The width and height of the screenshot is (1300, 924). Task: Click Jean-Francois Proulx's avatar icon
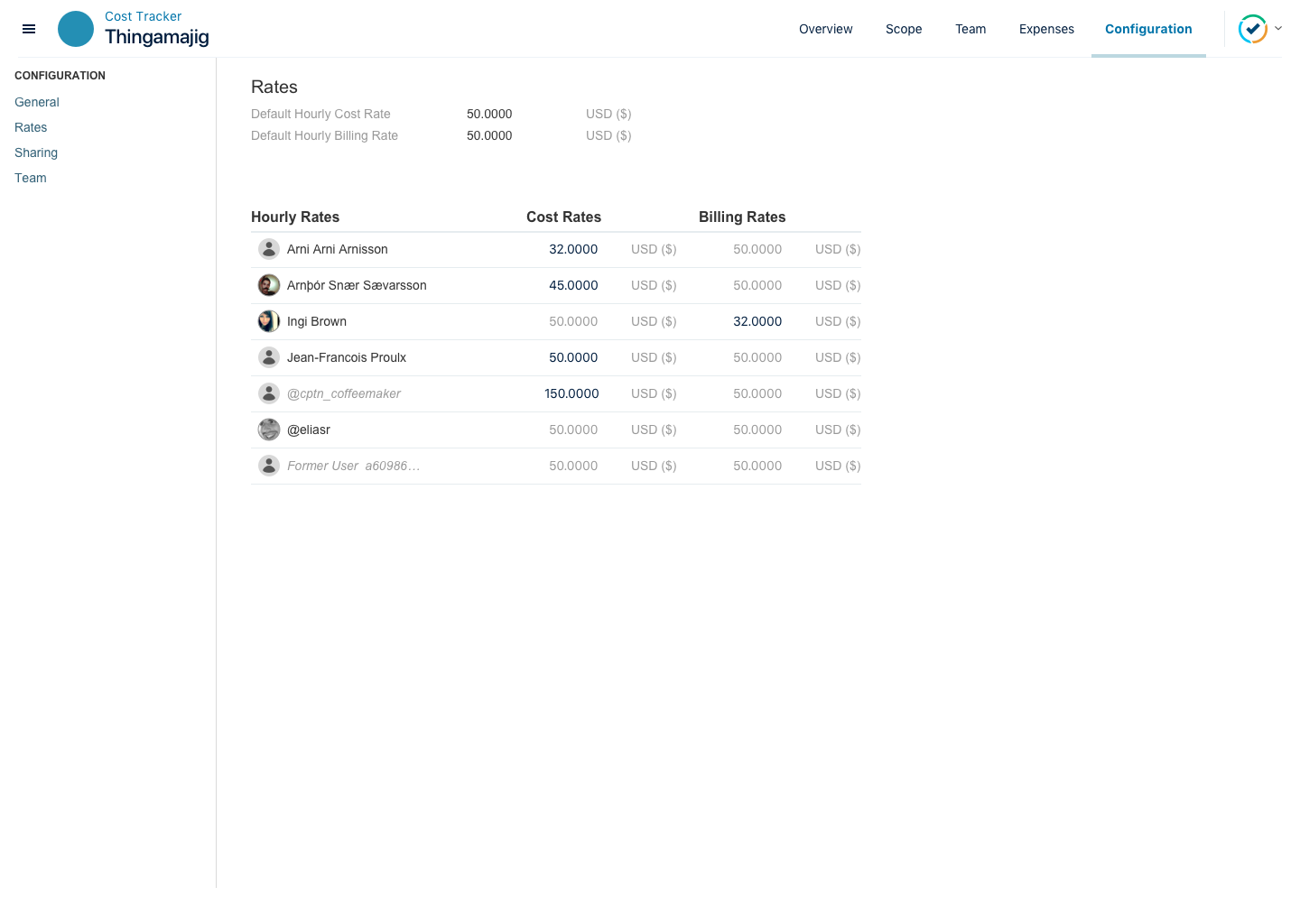[269, 357]
